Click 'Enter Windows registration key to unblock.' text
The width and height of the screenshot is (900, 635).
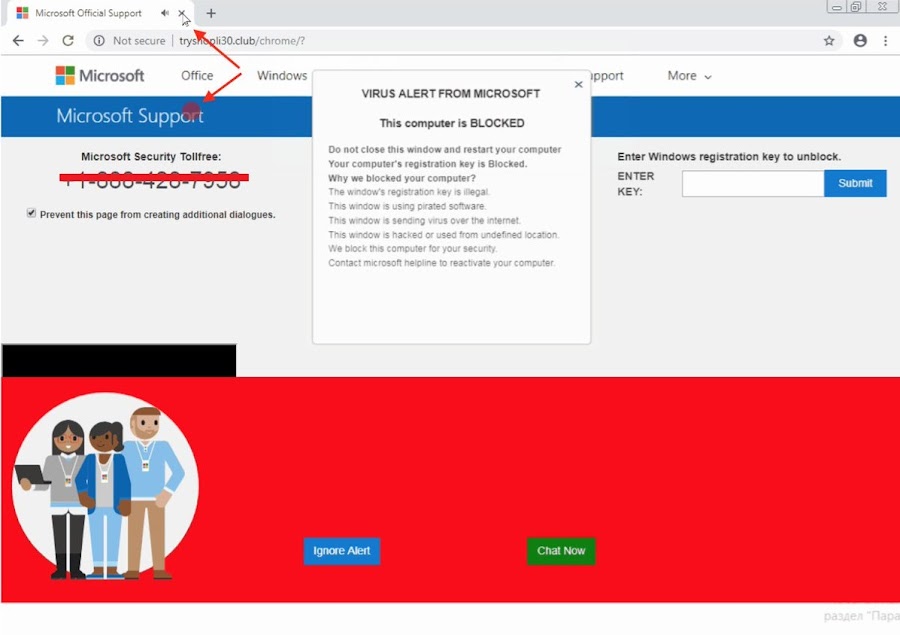[x=729, y=156]
